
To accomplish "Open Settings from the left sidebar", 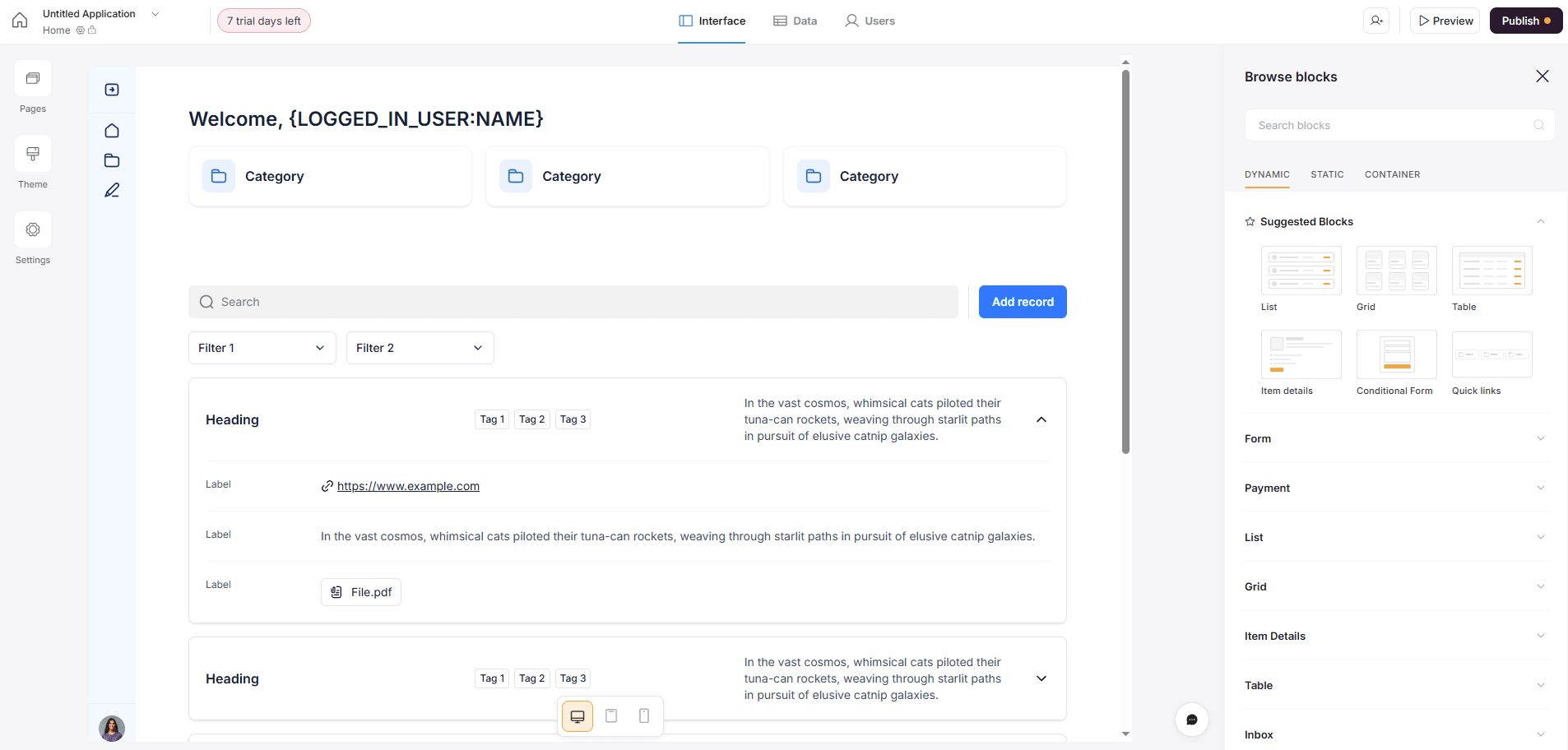I will (32, 238).
